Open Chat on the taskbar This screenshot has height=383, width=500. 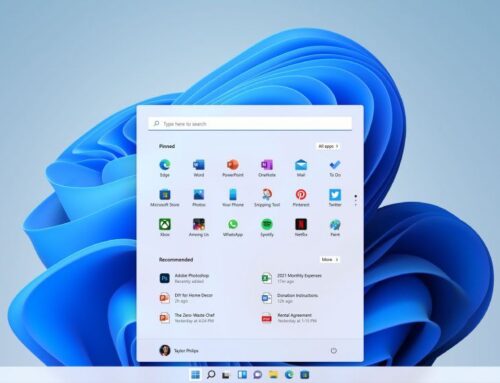click(x=258, y=375)
